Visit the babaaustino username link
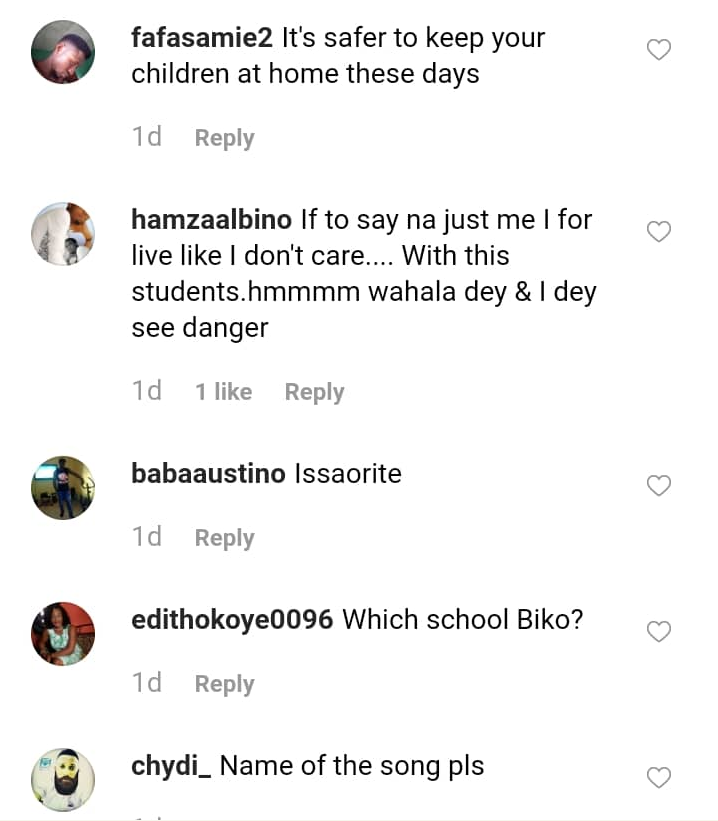 [208, 474]
